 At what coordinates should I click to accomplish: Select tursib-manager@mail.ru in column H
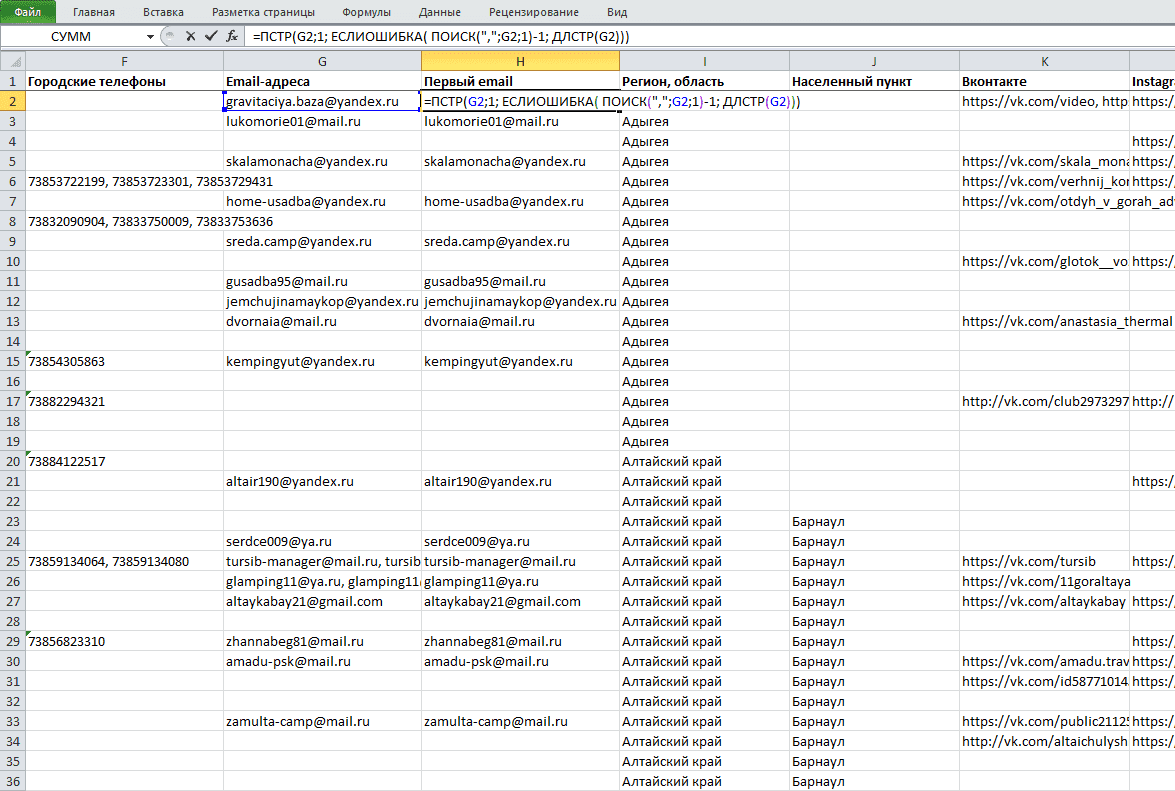520,561
